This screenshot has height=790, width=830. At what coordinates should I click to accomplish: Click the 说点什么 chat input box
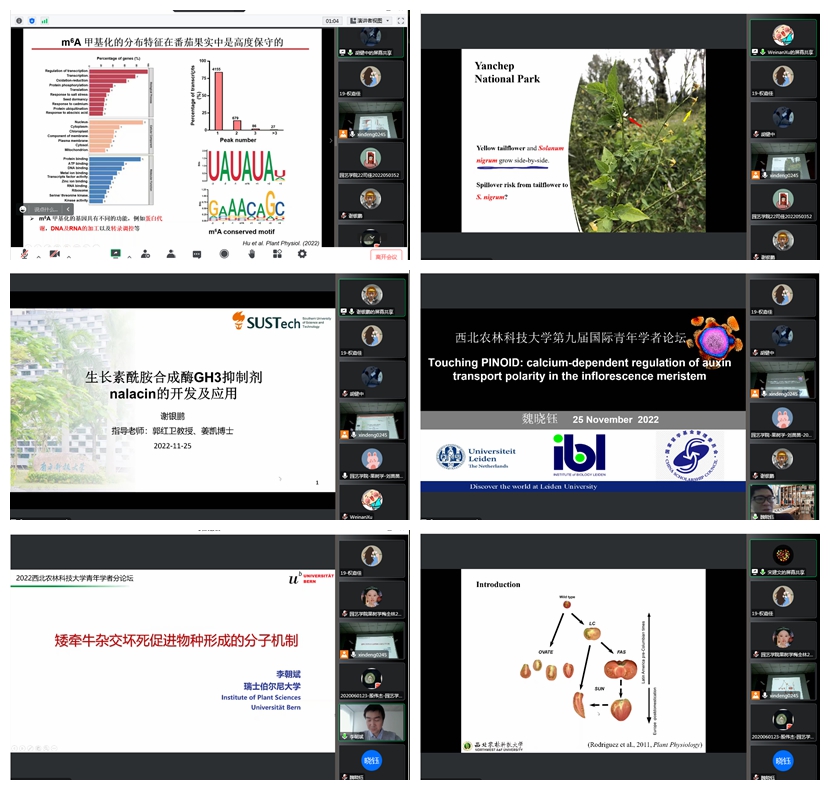48,209
